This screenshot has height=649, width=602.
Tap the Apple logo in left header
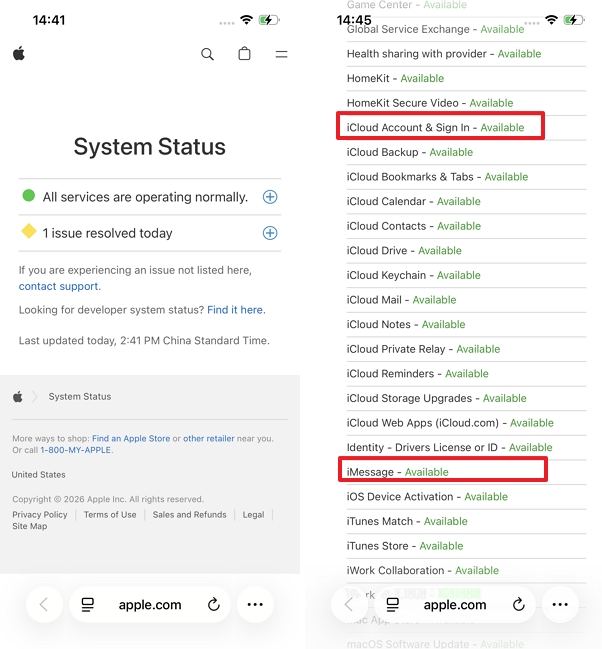19,53
